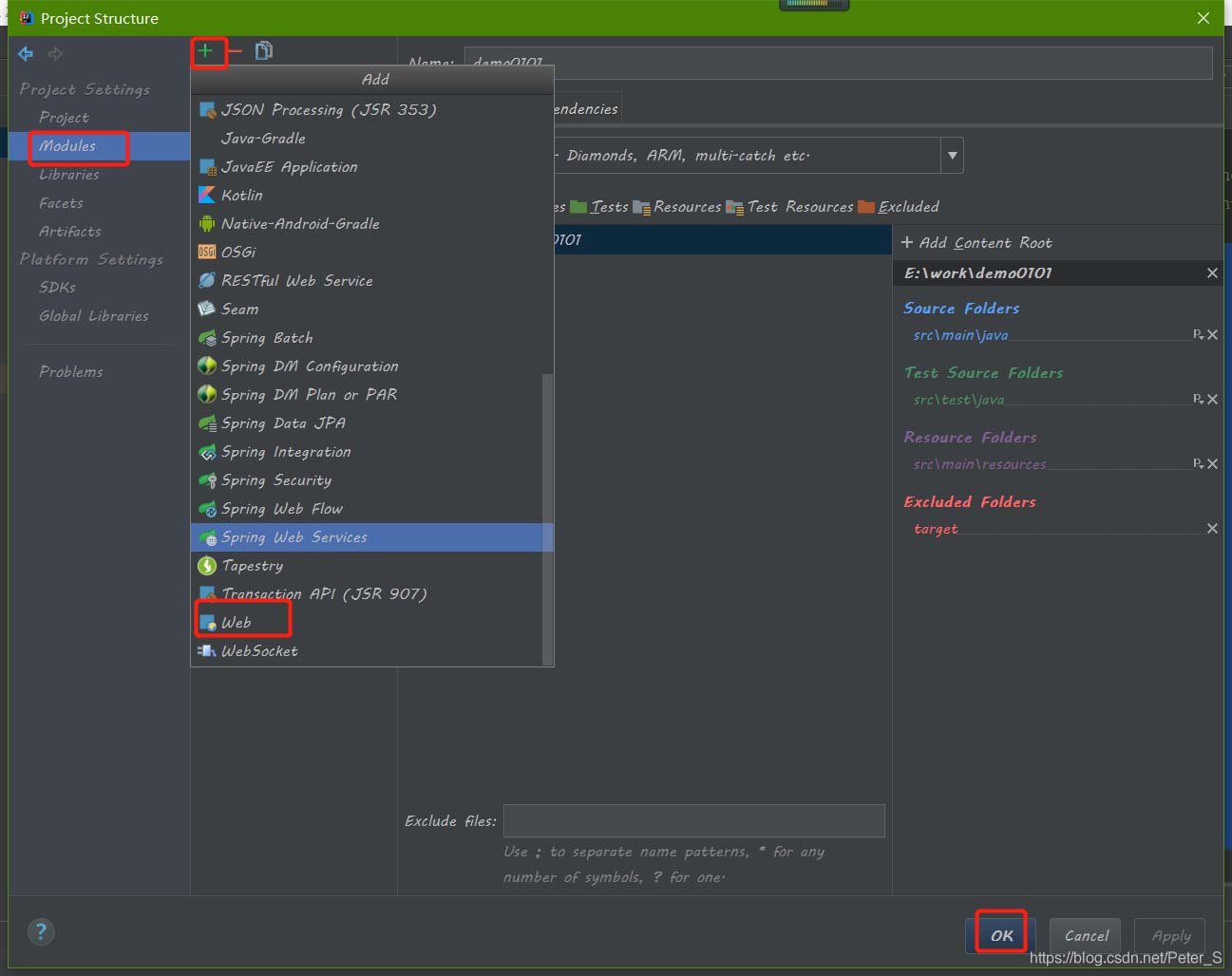This screenshot has width=1232, height=976.
Task: Click the Apply button
Action: [1170, 935]
